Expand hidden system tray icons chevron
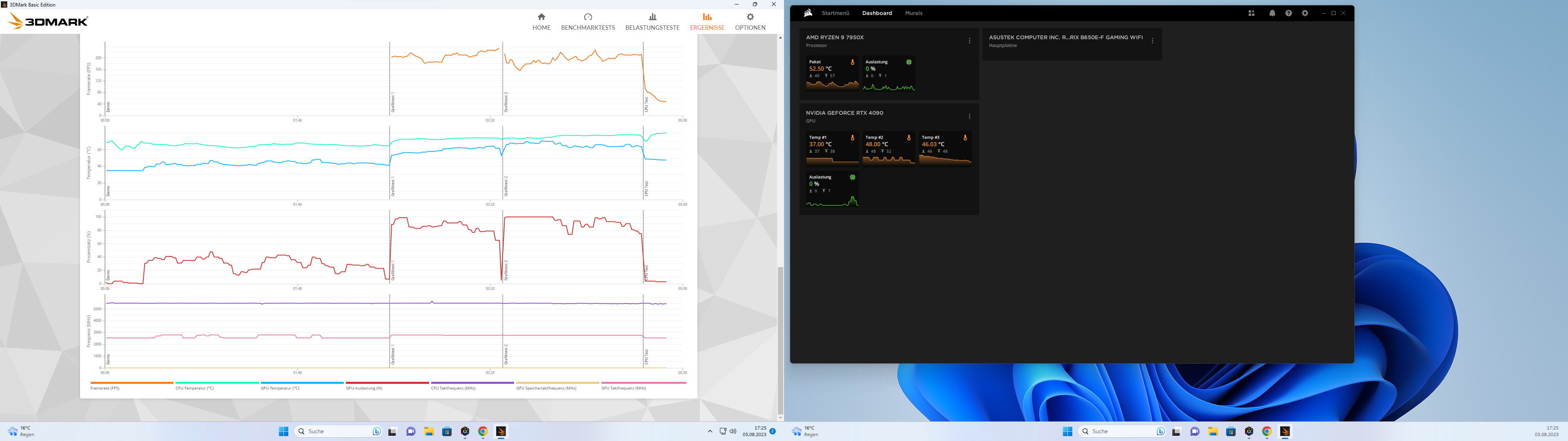 pyautogui.click(x=710, y=431)
